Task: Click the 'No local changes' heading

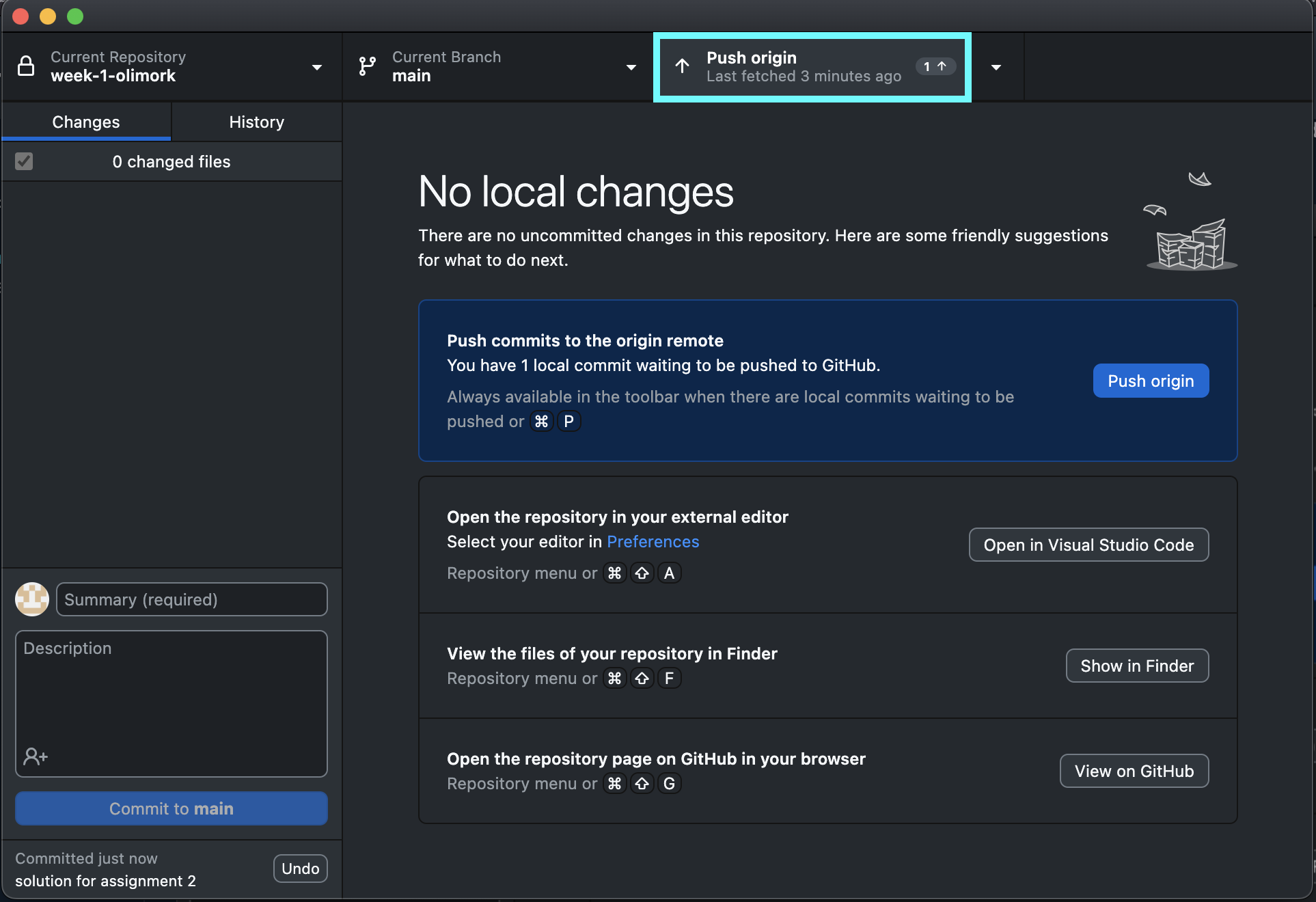Action: (576, 191)
